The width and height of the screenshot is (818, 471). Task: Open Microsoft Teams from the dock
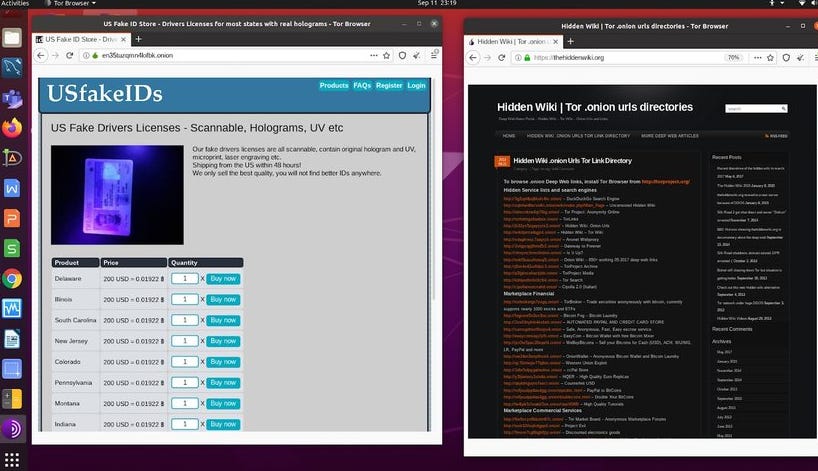coord(11,98)
